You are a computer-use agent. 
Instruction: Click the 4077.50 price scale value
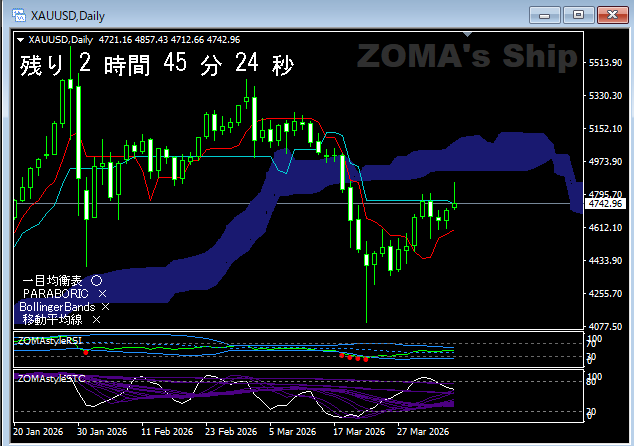(605, 326)
